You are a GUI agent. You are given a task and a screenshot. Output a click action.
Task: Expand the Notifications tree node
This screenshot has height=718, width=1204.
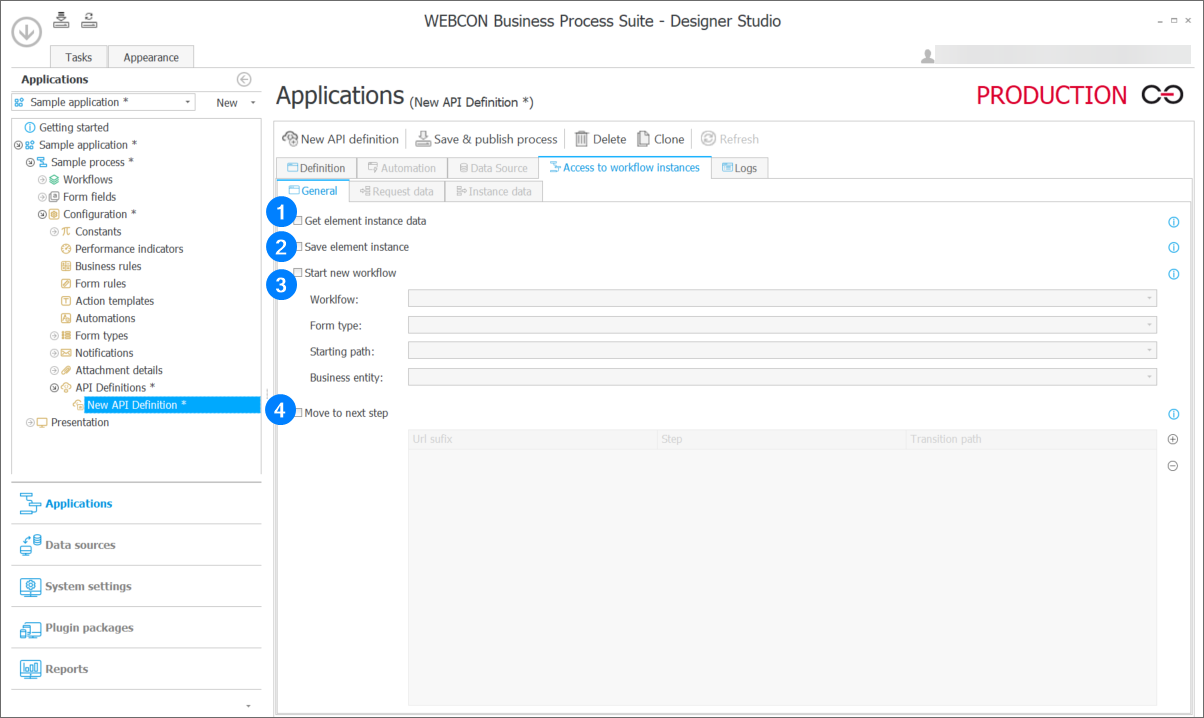54,353
